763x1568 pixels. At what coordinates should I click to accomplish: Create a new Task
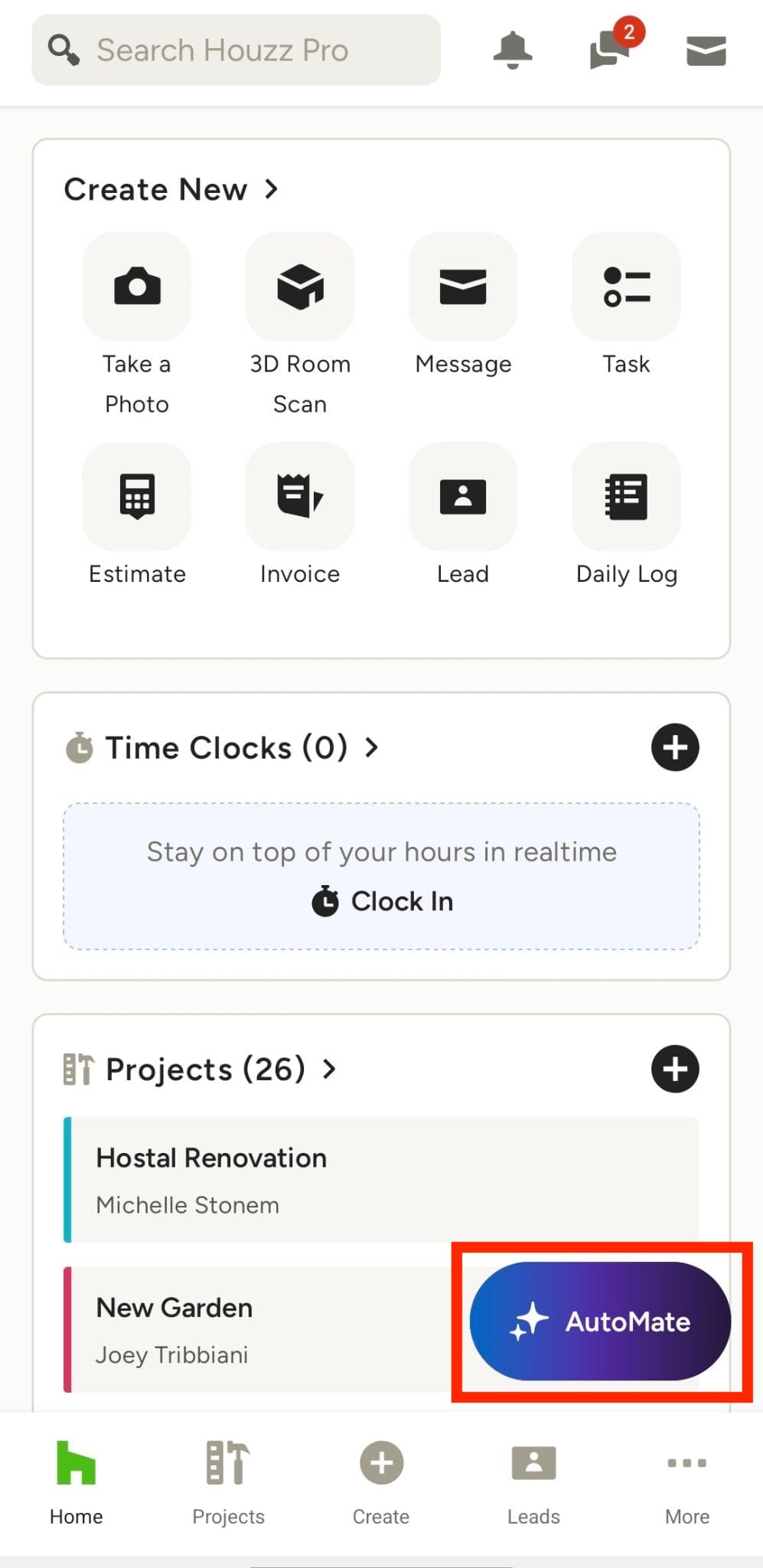(x=626, y=287)
